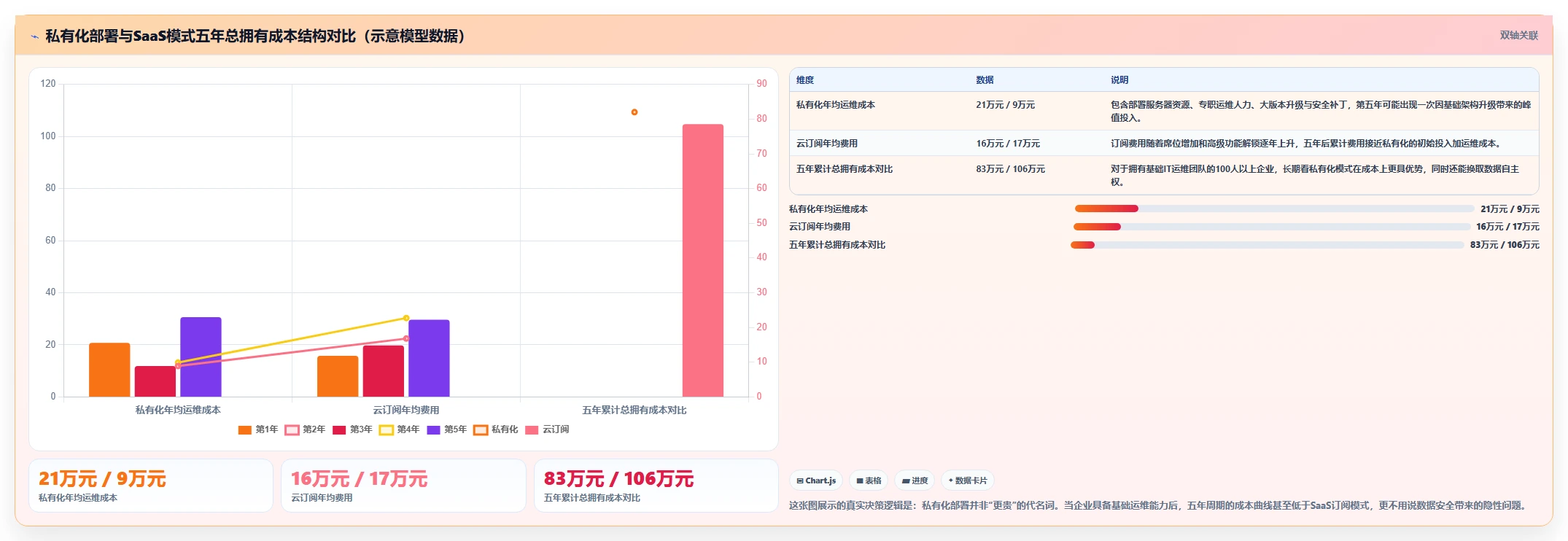
Task: Click the red 第3年 bar in 云订阅年均费用
Action: 384,371
